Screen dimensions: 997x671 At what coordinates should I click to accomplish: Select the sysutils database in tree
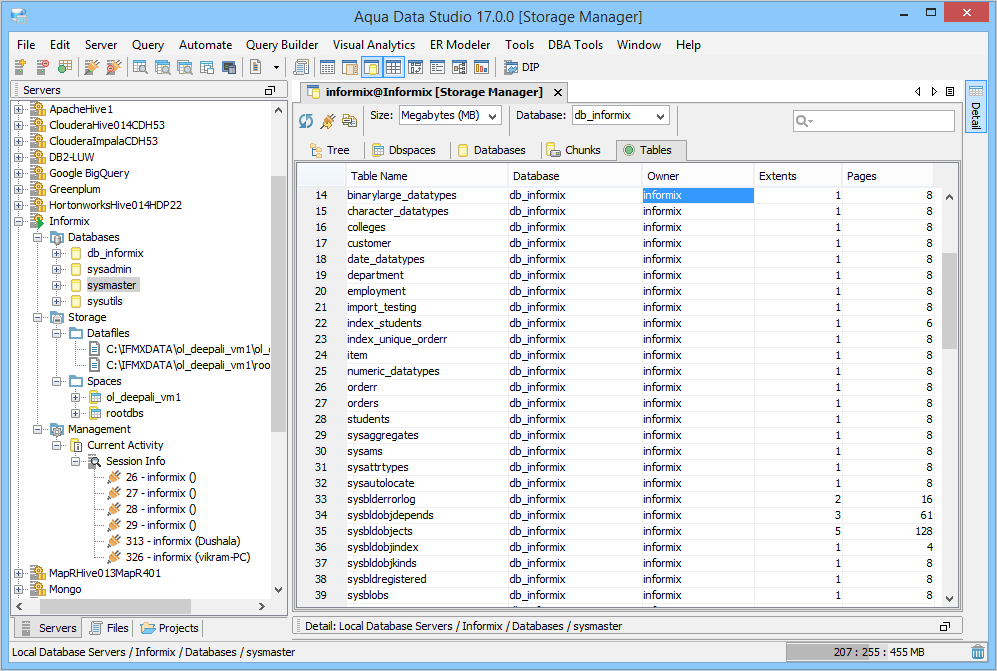(x=104, y=301)
